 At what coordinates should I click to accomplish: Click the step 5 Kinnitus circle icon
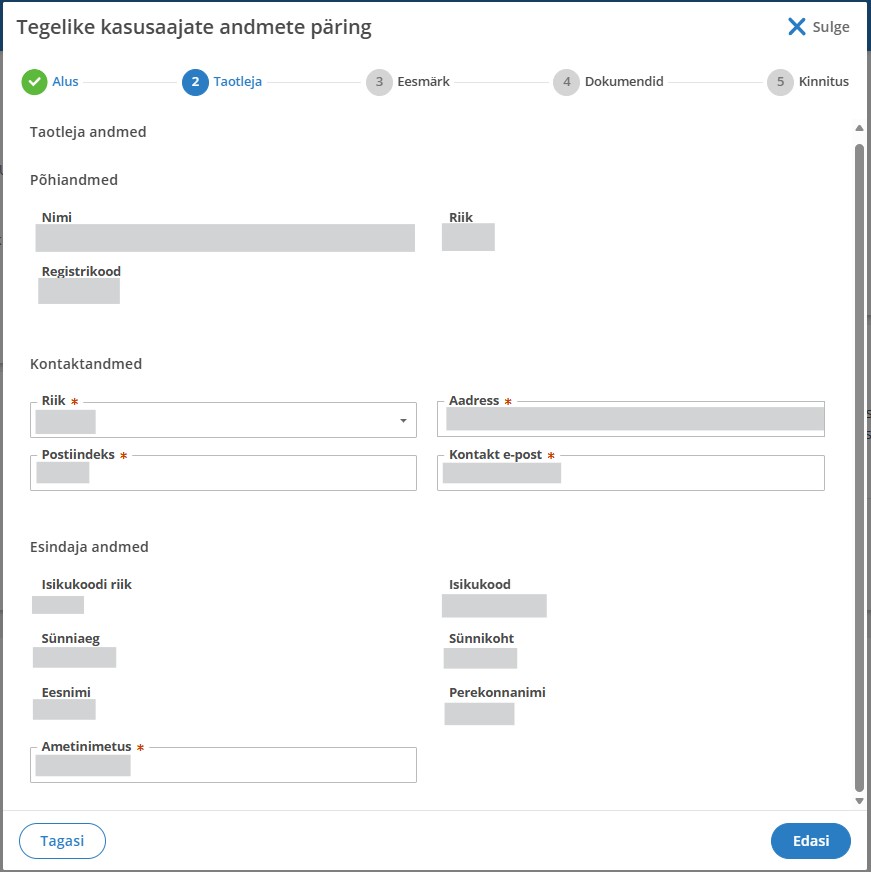[x=780, y=82]
